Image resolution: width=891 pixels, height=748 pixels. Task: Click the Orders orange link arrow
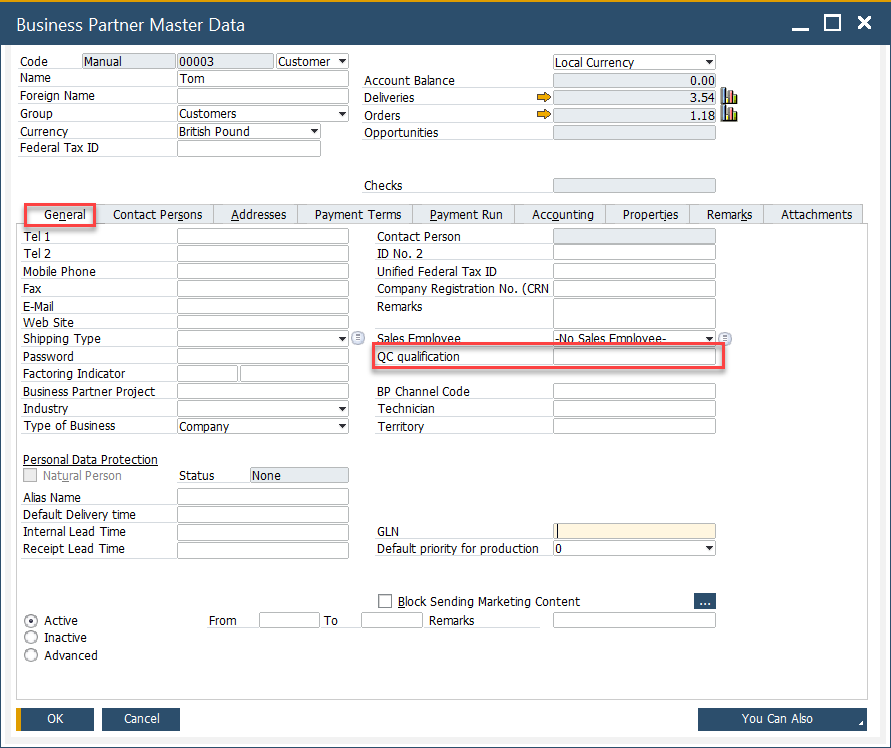(x=543, y=115)
